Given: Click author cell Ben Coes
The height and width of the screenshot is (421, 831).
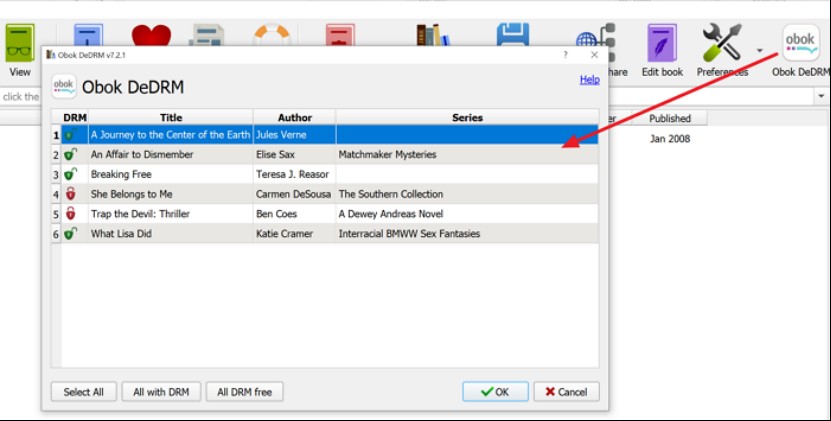Looking at the screenshot, I should coord(295,214).
